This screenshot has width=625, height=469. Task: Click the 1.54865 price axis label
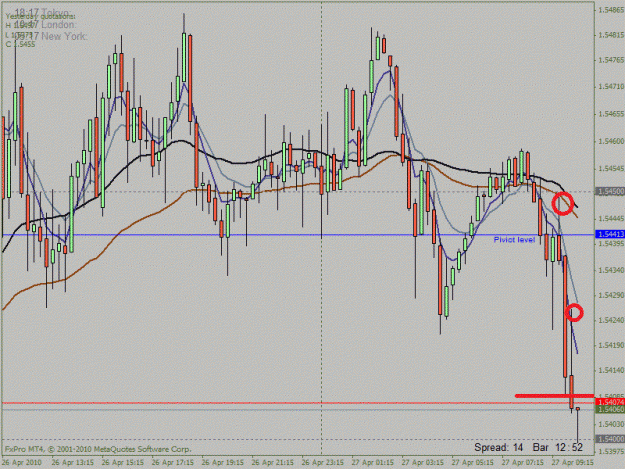coord(611,10)
